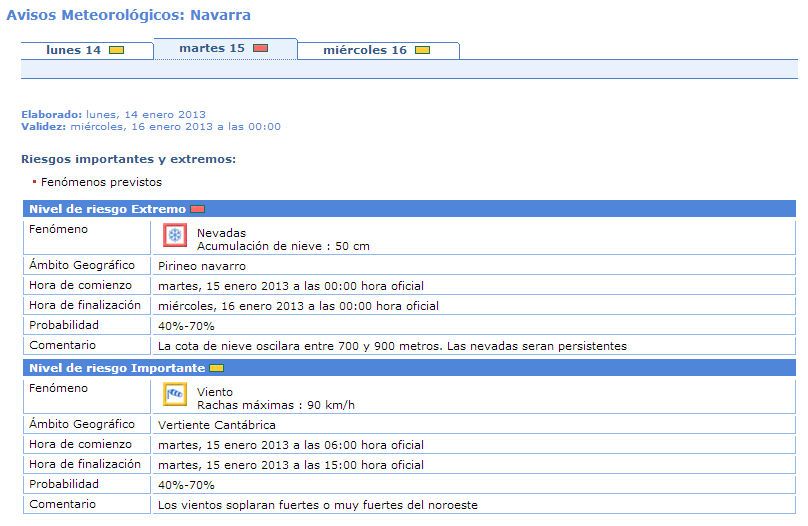Click the heading Avisos Meteorológicos: Navarra
The width and height of the screenshot is (808, 526).
128,15
